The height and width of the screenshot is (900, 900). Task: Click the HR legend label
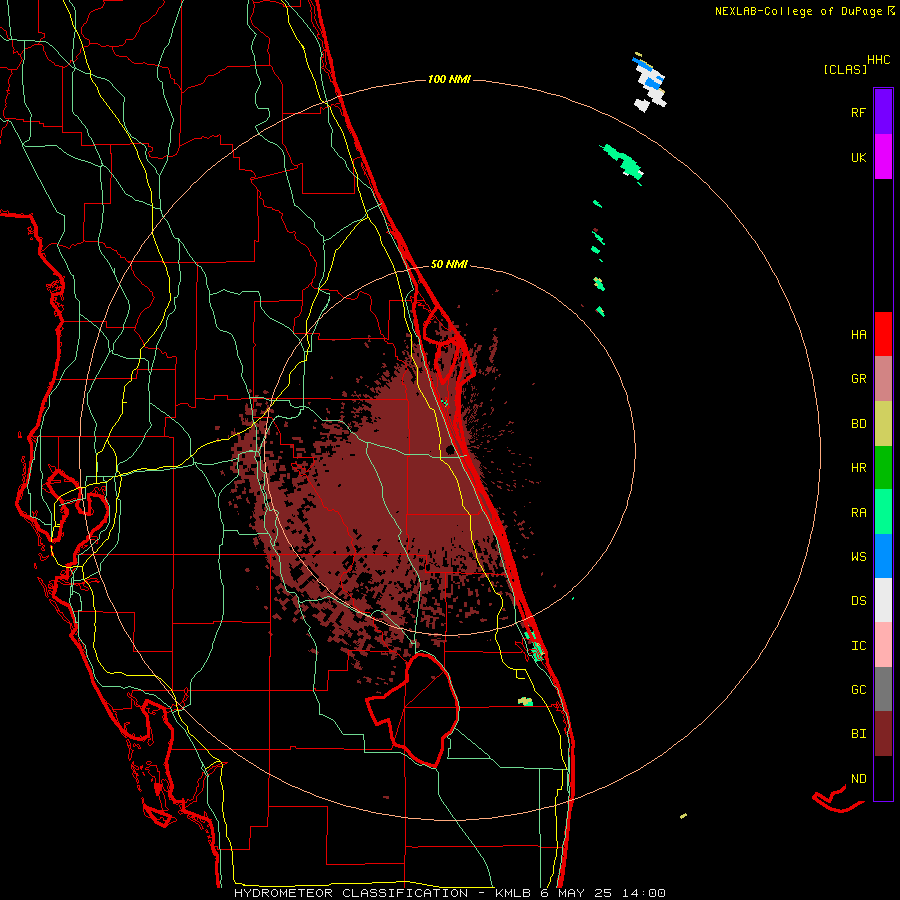[858, 468]
